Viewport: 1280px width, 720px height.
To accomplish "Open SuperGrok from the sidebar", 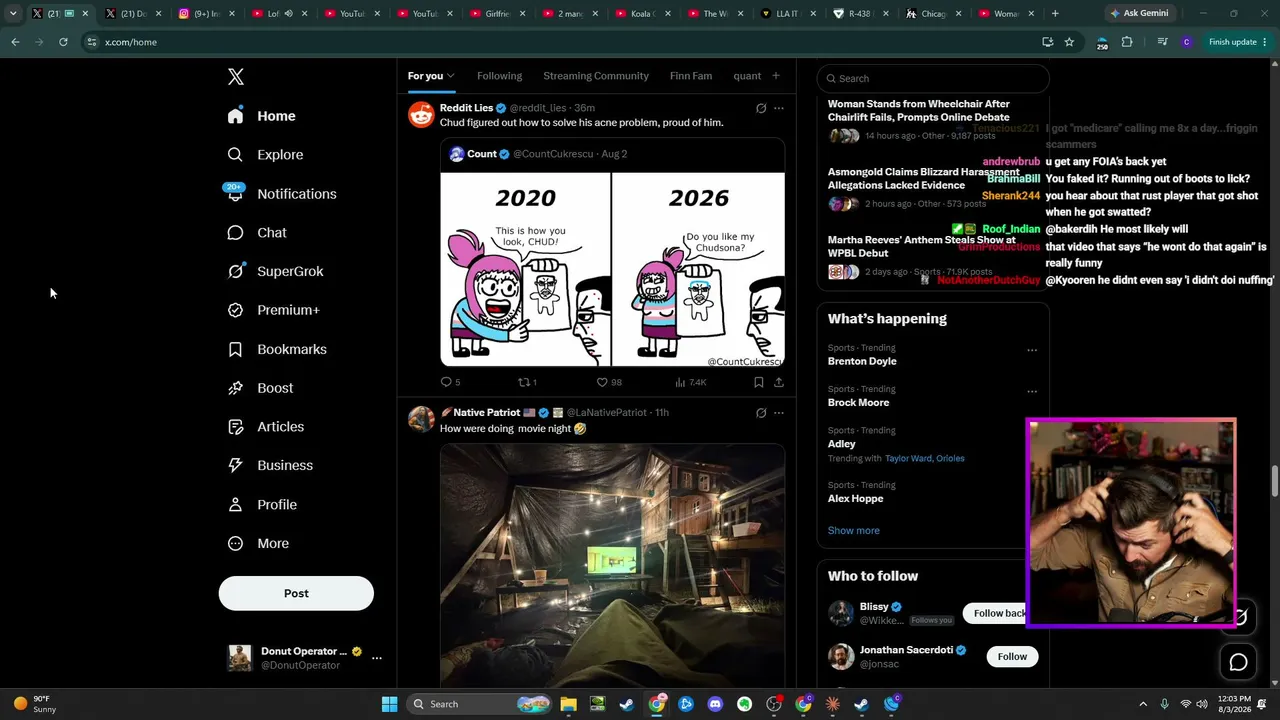I will pos(275,271).
